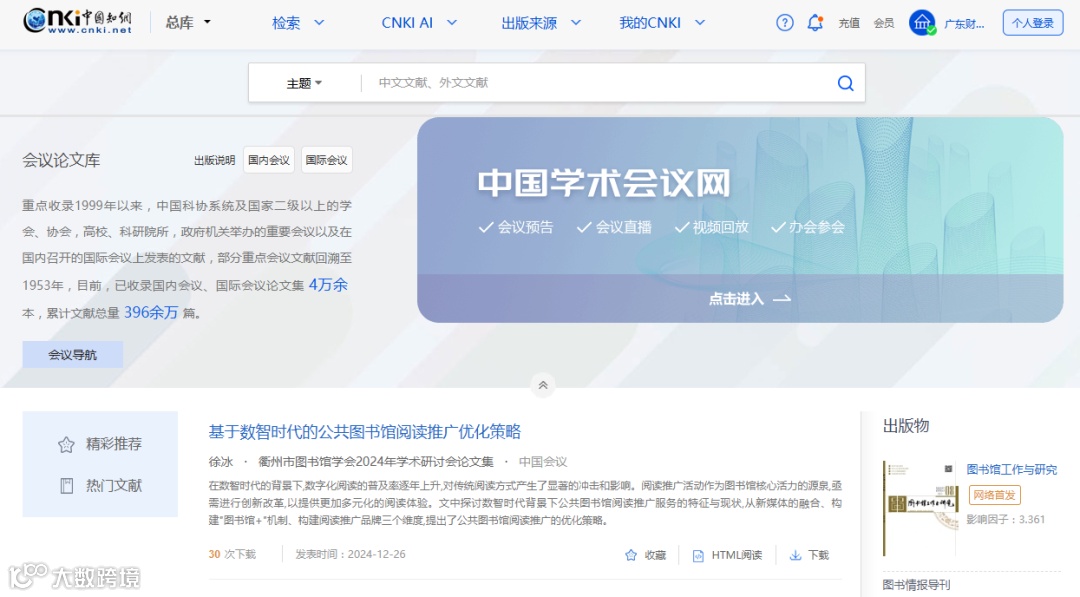The image size is (1080, 597).
Task: Click 充值 link
Action: tap(849, 23)
